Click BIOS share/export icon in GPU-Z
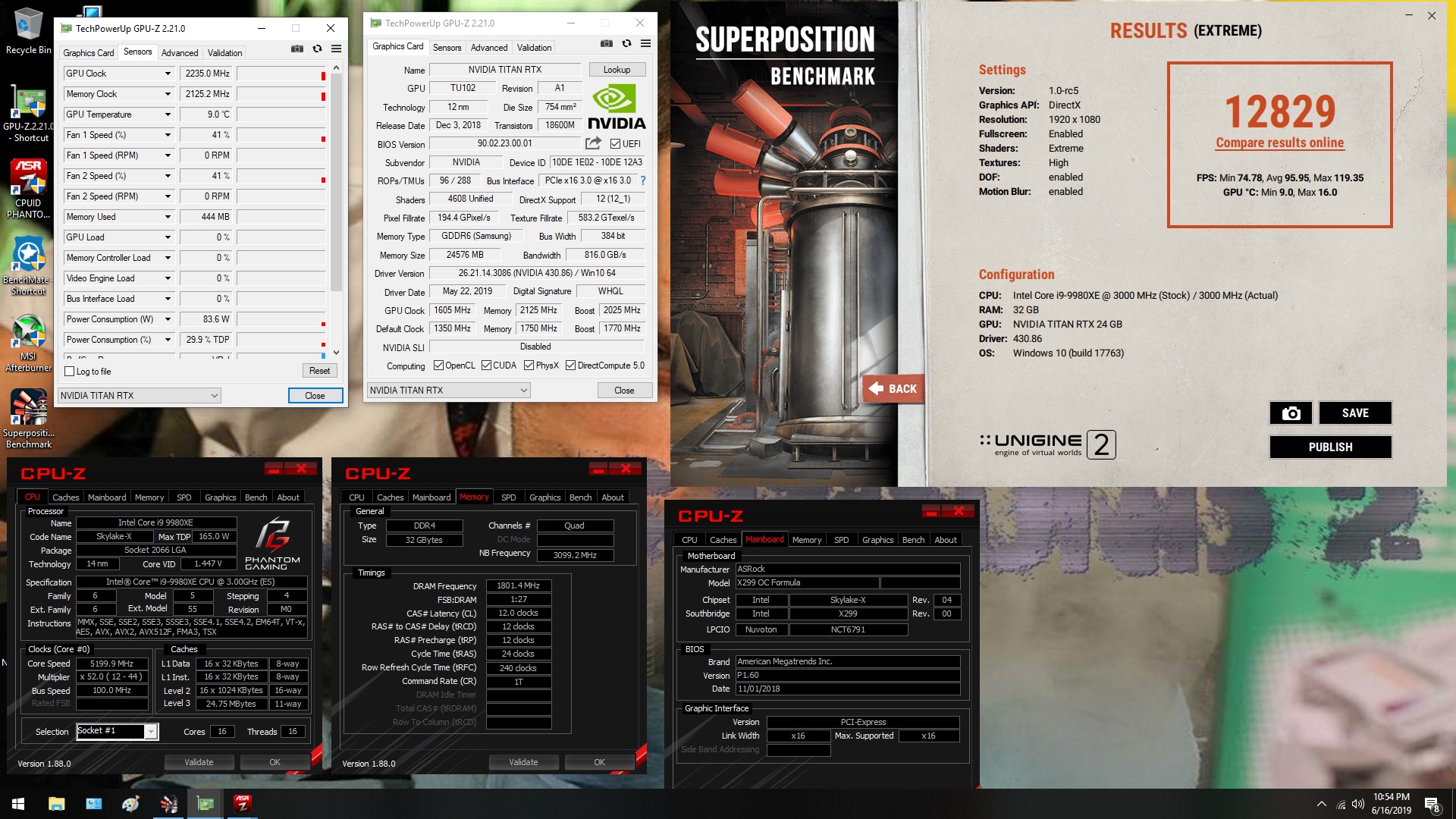 pos(593,143)
